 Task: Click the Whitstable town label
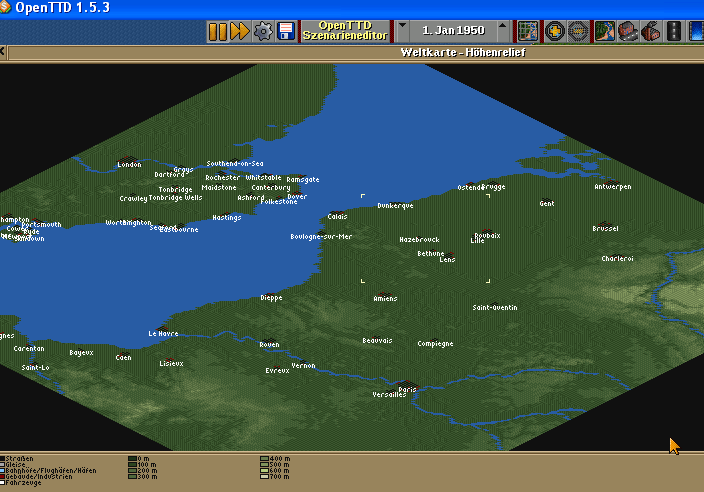(263, 178)
